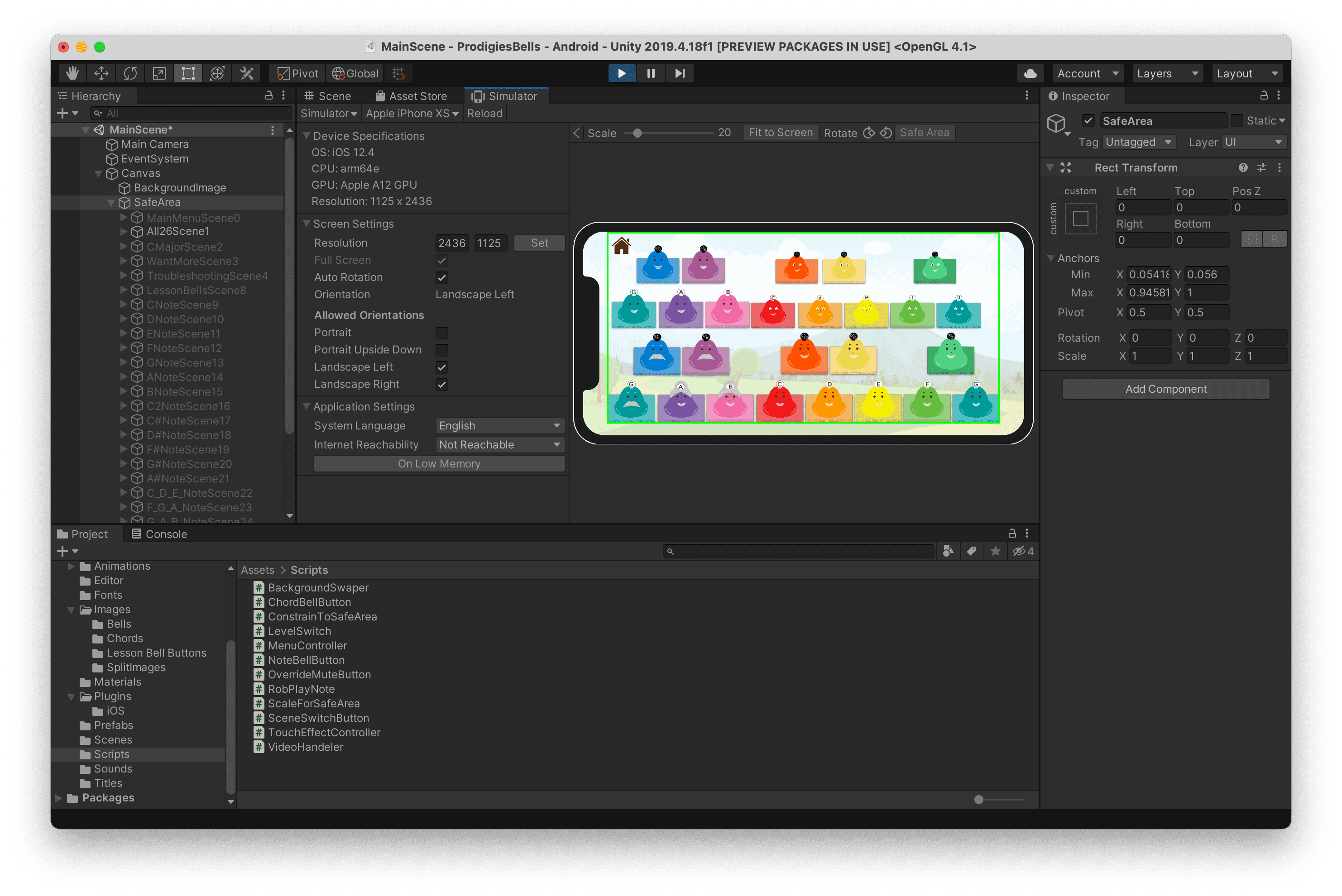Enable the Portrait orientation checkbox
The height and width of the screenshot is (896, 1342).
[x=441, y=333]
